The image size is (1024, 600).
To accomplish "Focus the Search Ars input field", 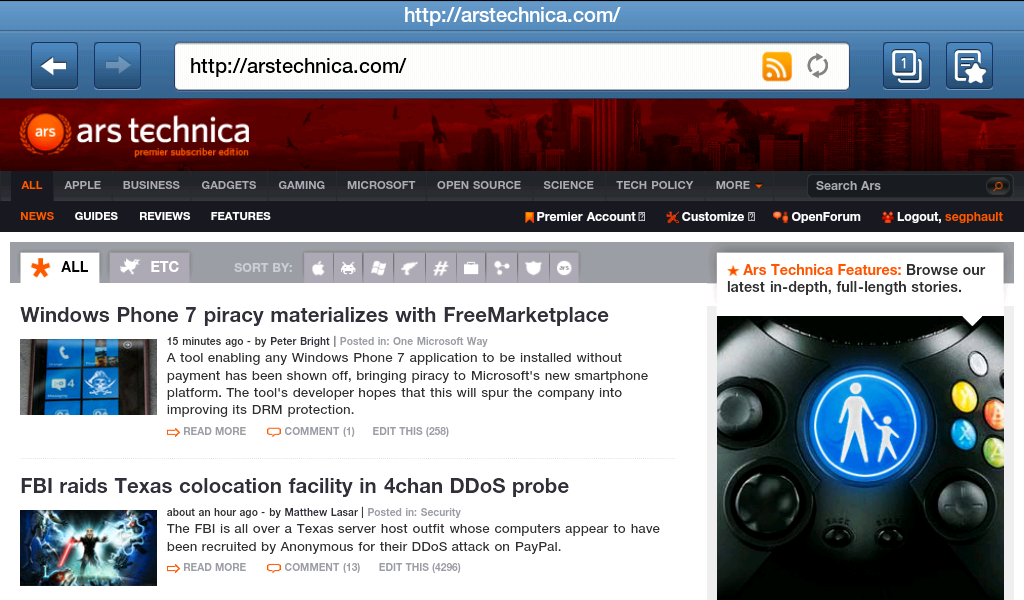I will (899, 186).
